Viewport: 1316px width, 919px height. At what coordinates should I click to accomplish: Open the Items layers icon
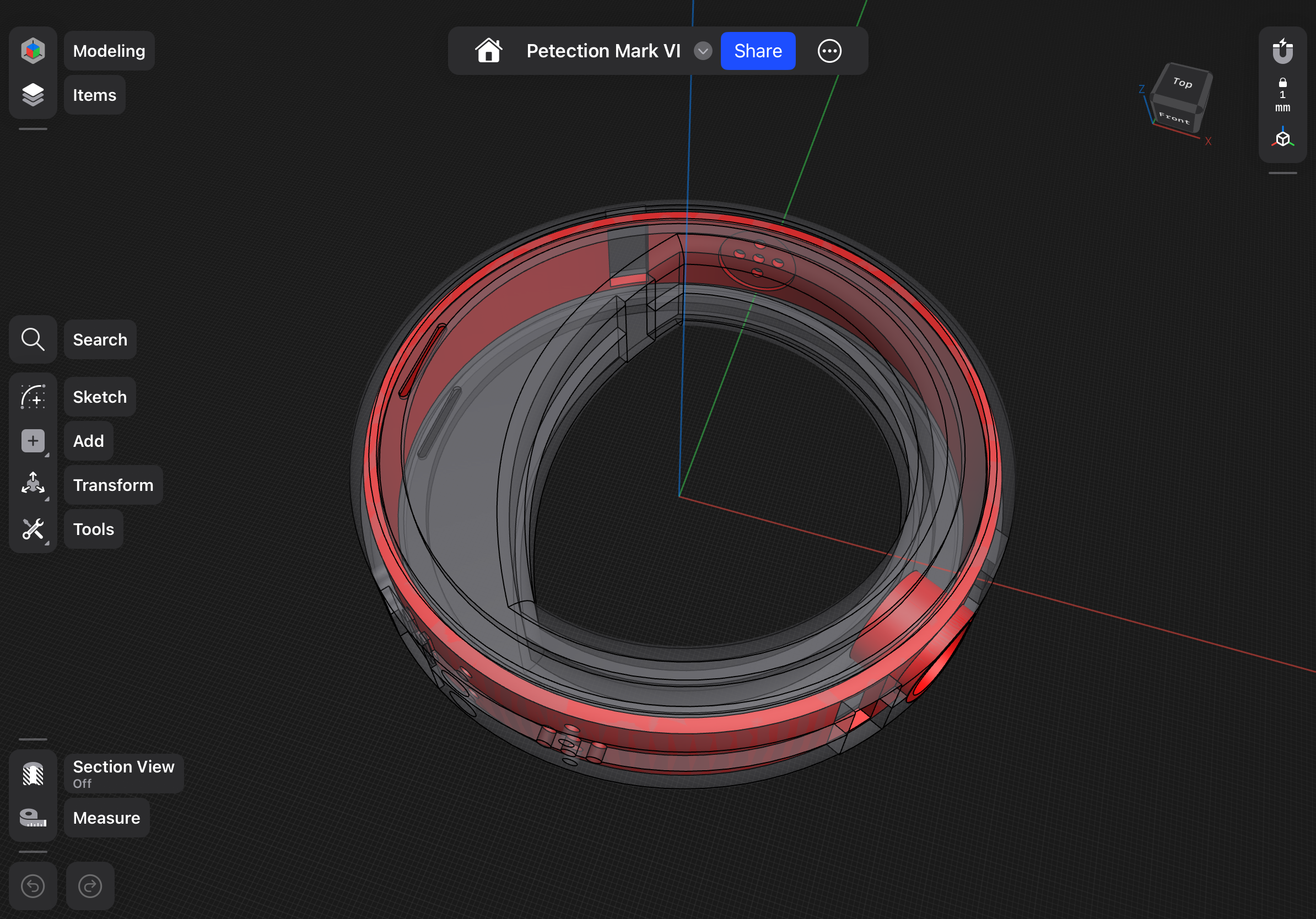[x=33, y=95]
